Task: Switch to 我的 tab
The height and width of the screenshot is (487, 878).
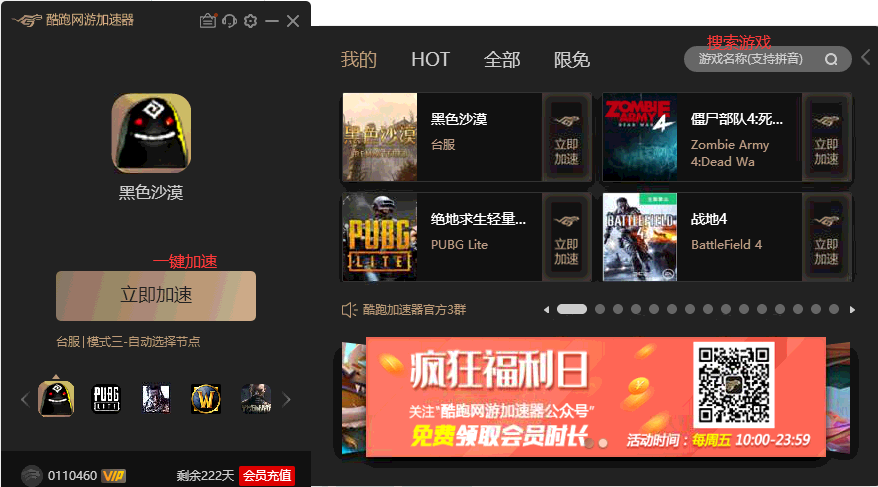Action: click(359, 59)
